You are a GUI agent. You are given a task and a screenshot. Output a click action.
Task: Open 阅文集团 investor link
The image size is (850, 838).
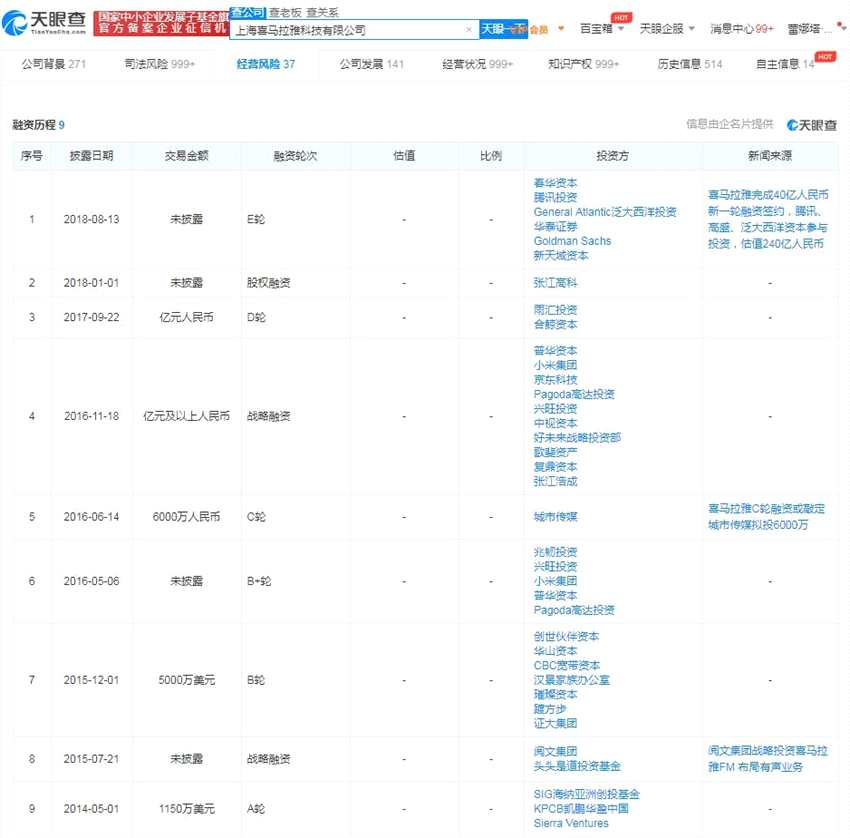[x=555, y=752]
